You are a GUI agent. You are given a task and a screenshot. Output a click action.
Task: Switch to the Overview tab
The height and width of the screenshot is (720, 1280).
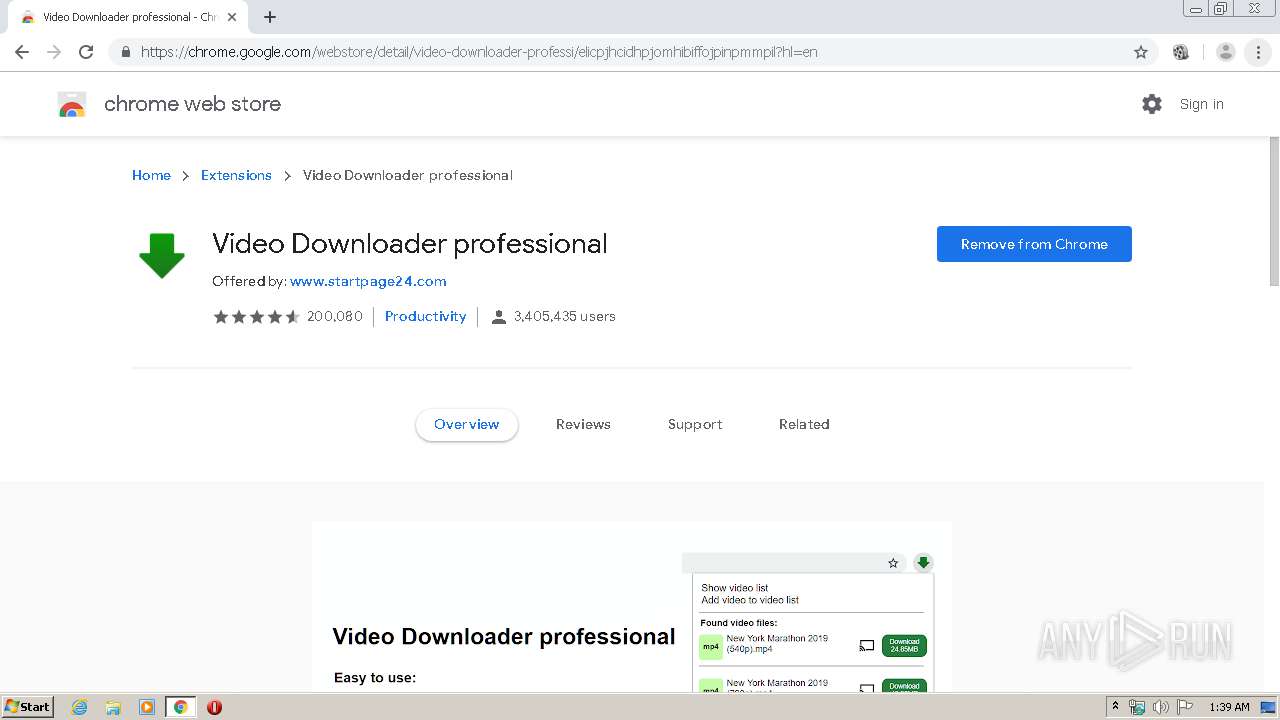pos(467,424)
